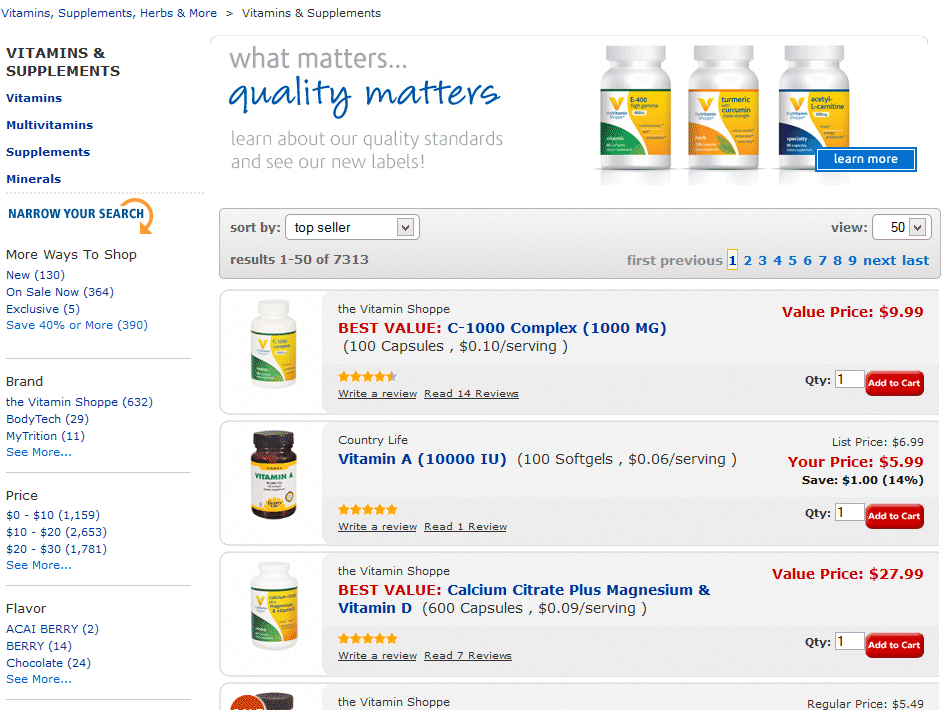
Task: Expand See More under Brand
Action: (x=39, y=452)
